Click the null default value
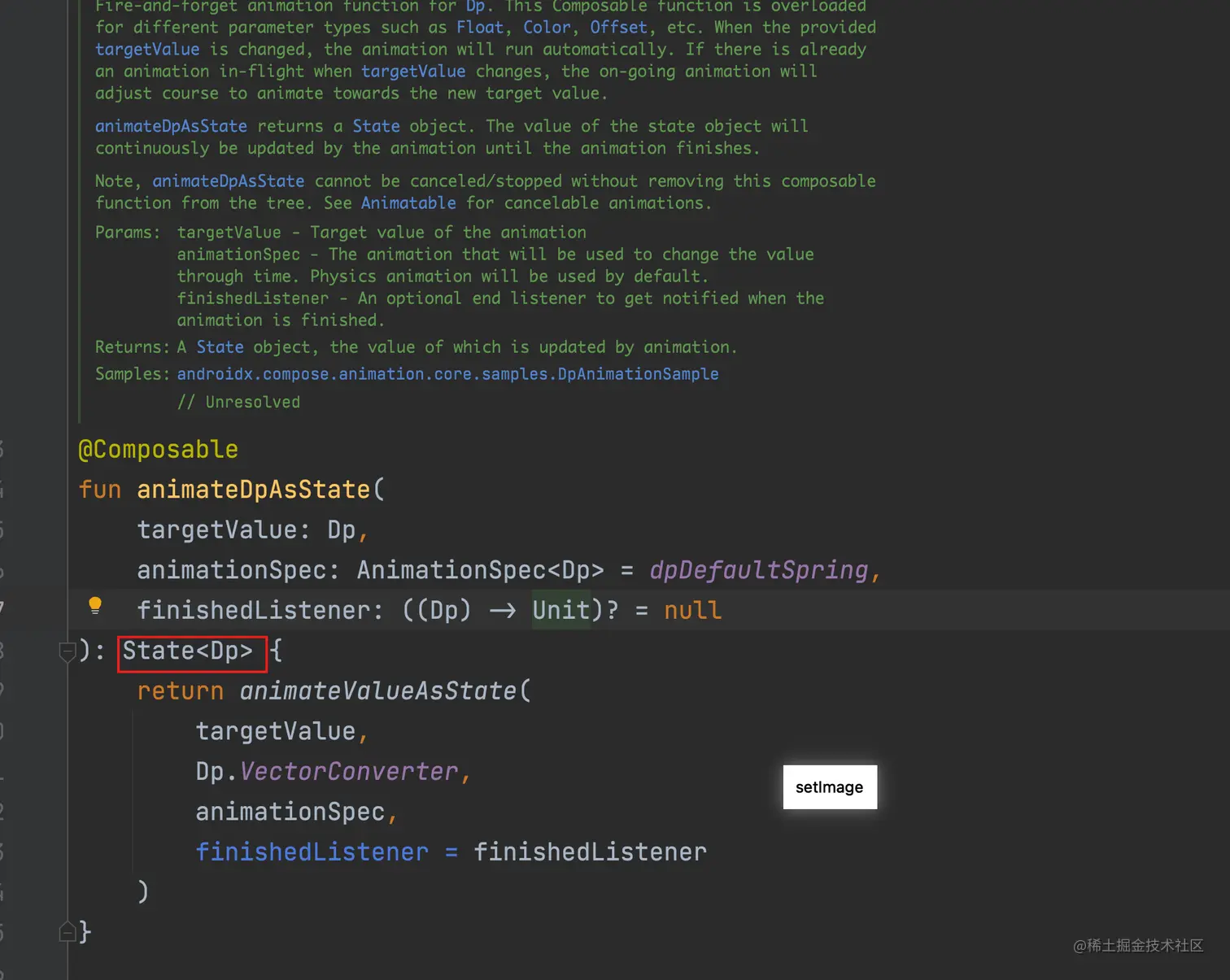 (x=692, y=611)
